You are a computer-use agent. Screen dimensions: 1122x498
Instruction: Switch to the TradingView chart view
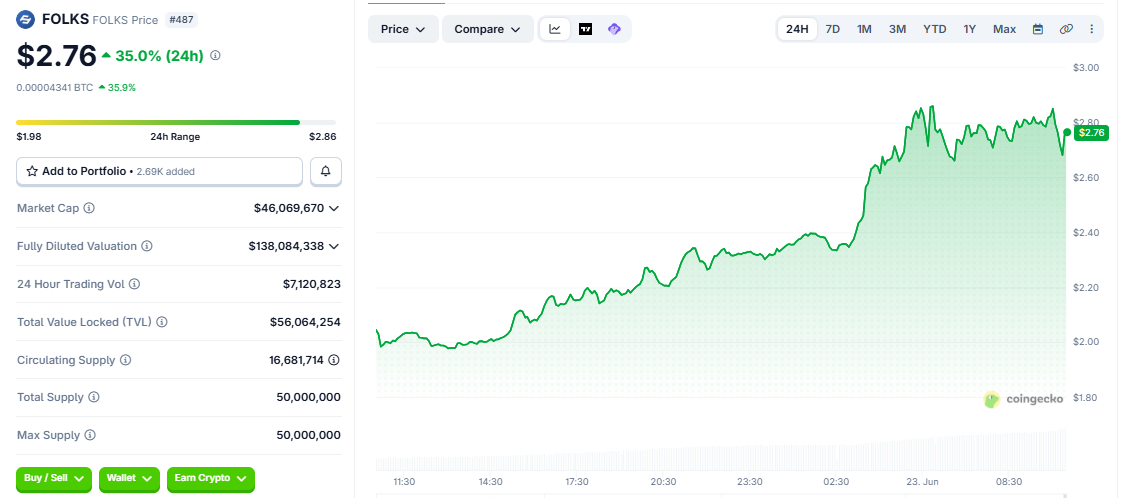coord(585,29)
